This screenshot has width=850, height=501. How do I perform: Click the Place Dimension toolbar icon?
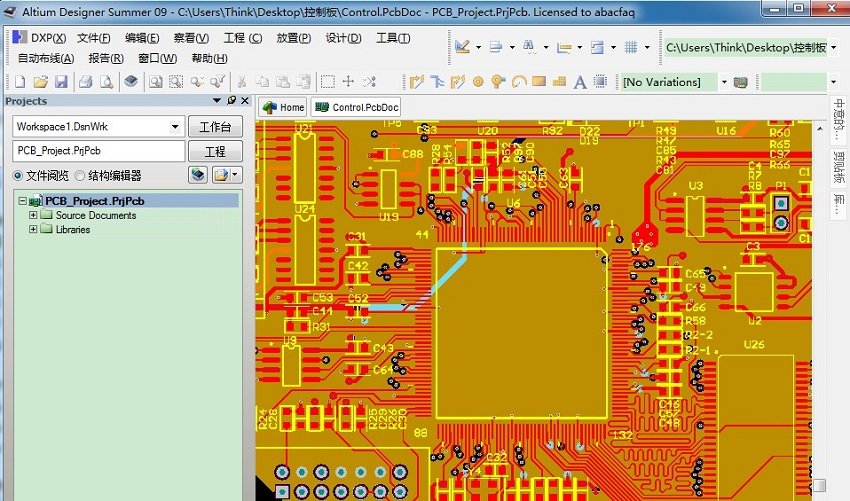(564, 48)
